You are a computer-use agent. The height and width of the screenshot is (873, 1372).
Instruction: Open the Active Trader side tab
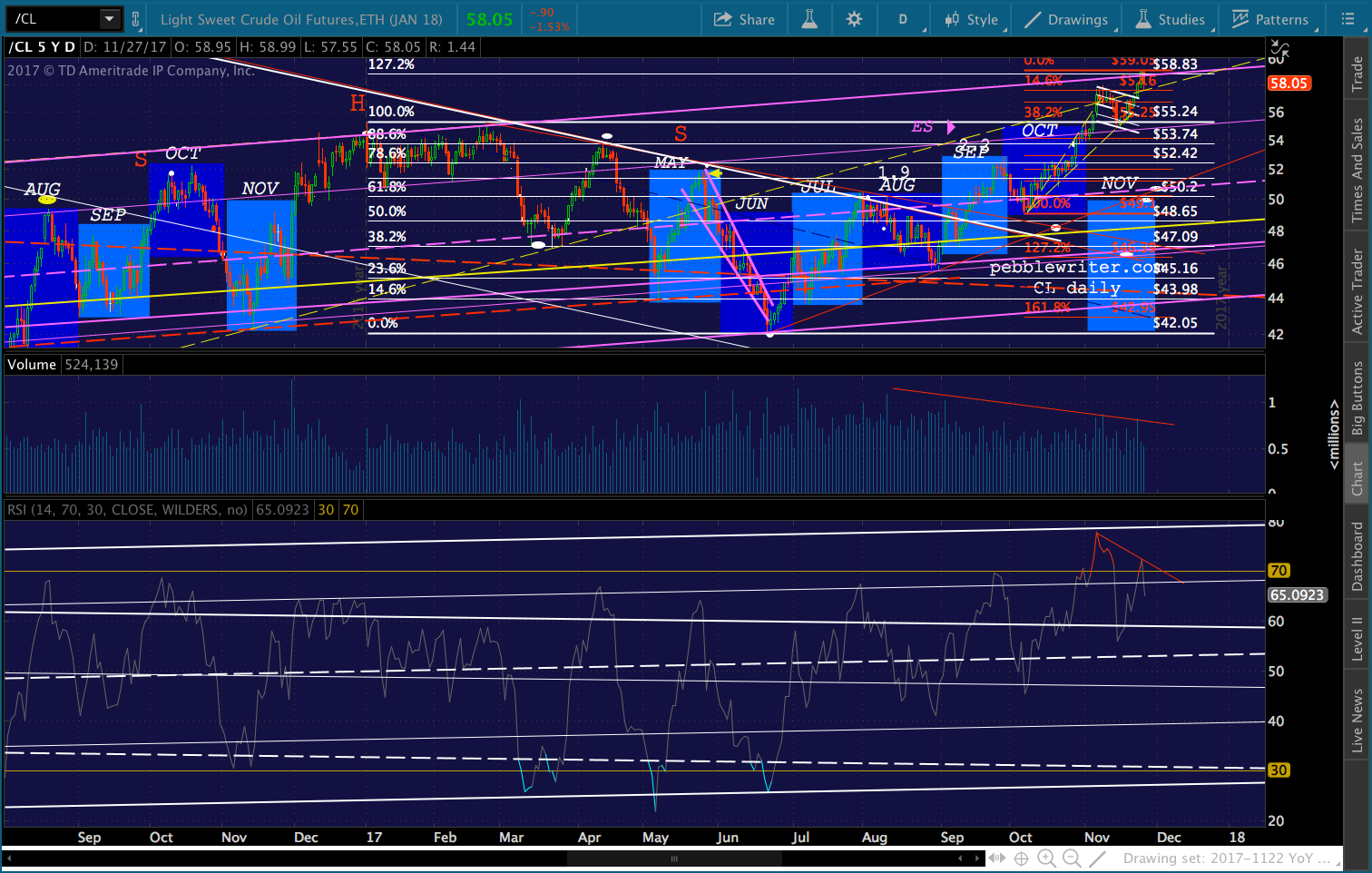tap(1357, 292)
